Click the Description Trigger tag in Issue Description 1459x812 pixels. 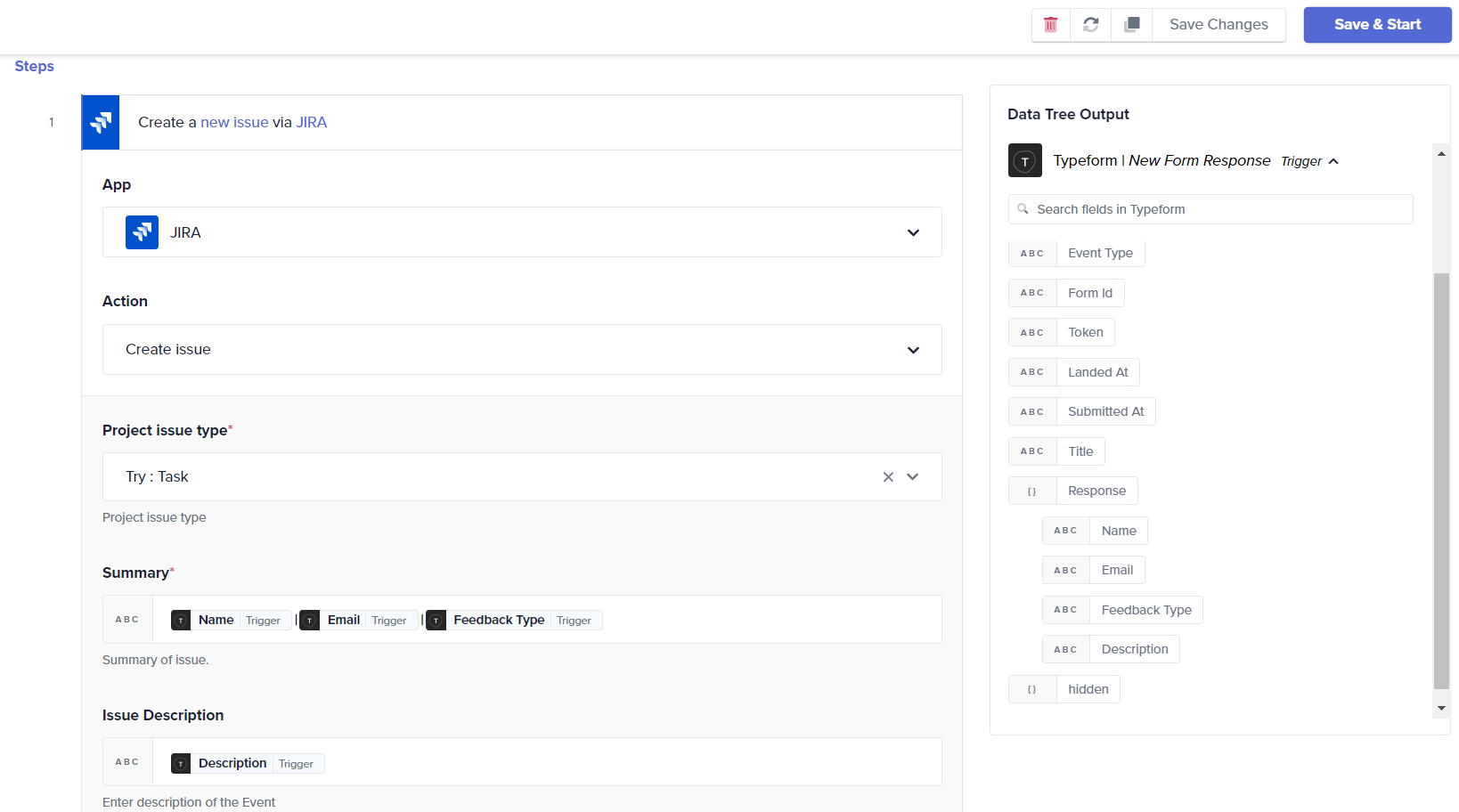click(x=247, y=764)
